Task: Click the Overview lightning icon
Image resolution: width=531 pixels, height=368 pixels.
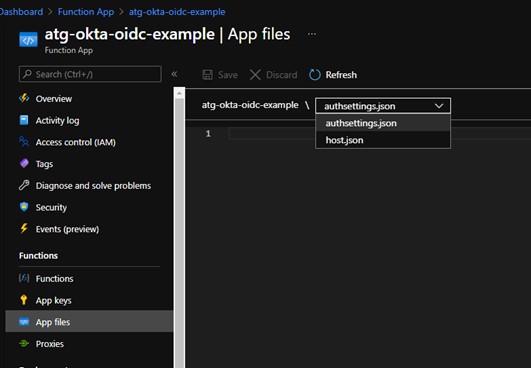Action: pyautogui.click(x=24, y=99)
